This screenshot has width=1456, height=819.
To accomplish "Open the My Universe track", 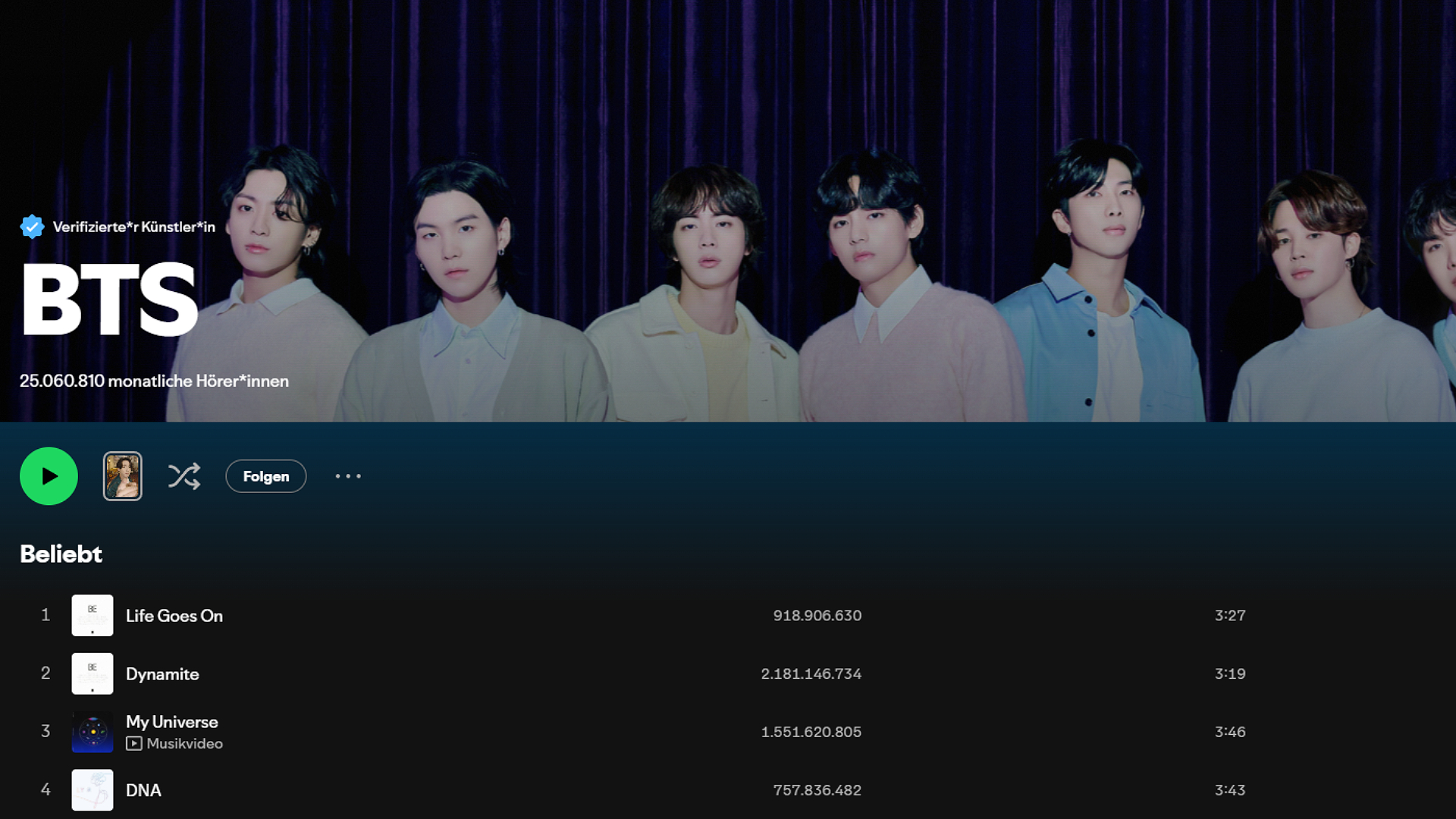I will [172, 722].
